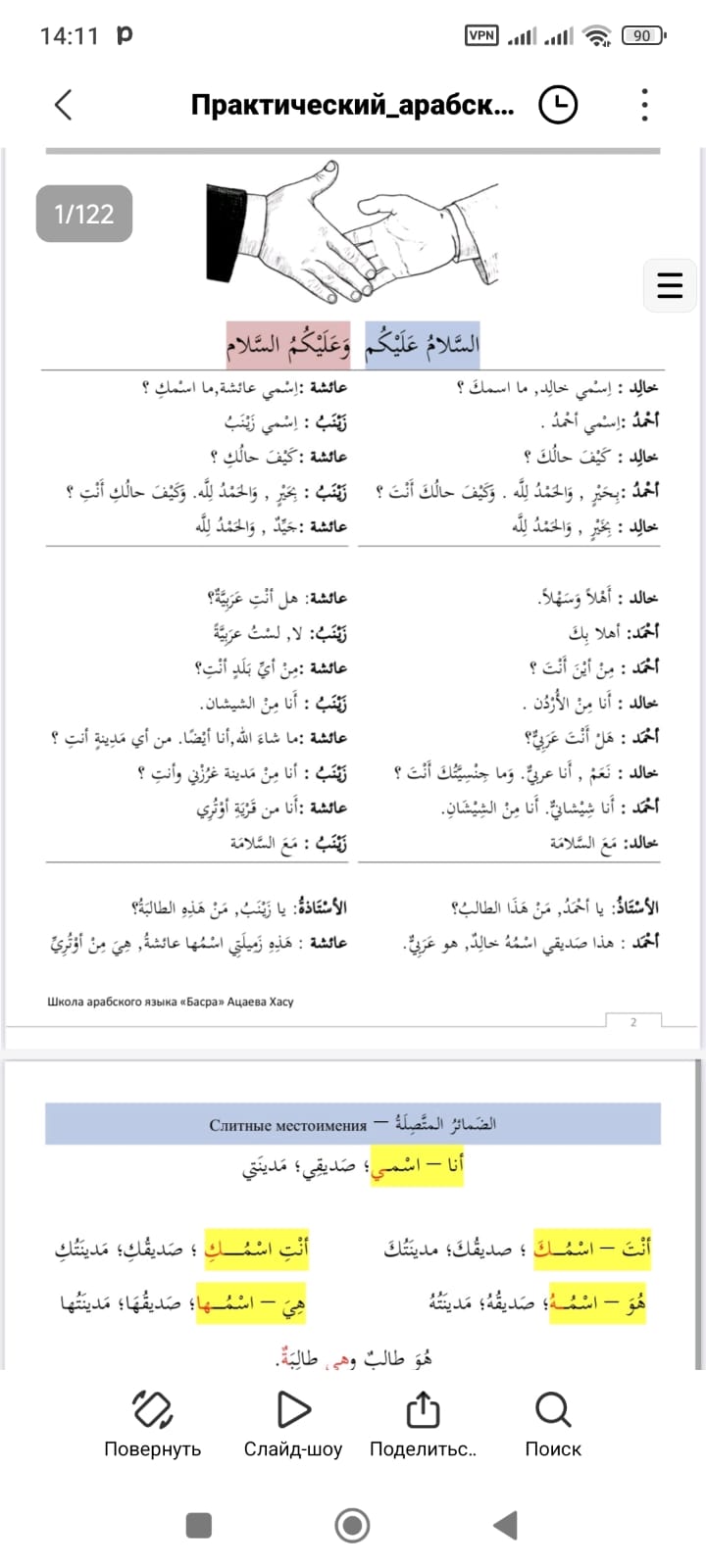Image resolution: width=706 pixels, height=1568 pixels.
Task: Tap the Повернуть rotate icon
Action: (x=152, y=1409)
